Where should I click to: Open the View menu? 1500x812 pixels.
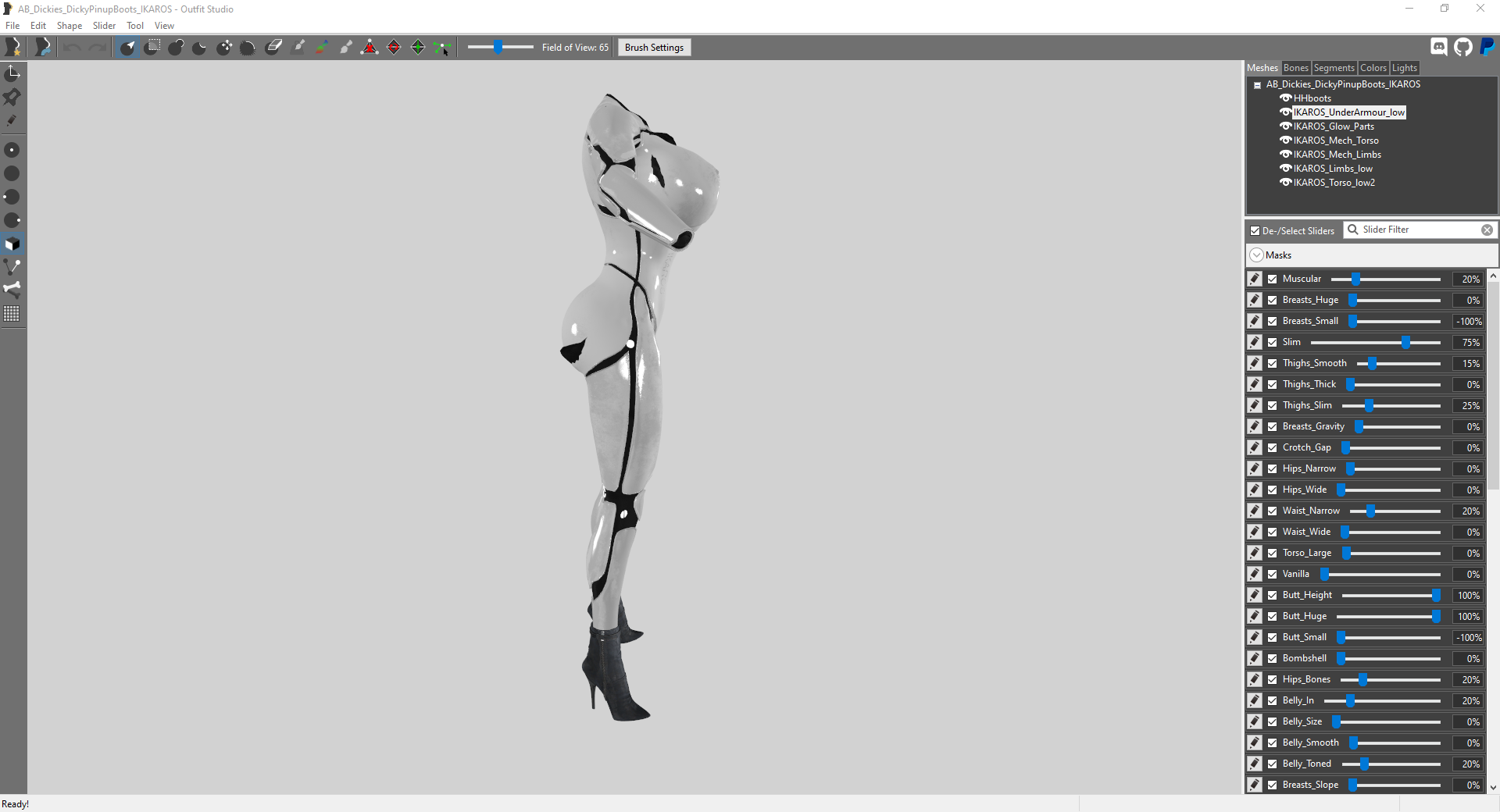click(164, 26)
